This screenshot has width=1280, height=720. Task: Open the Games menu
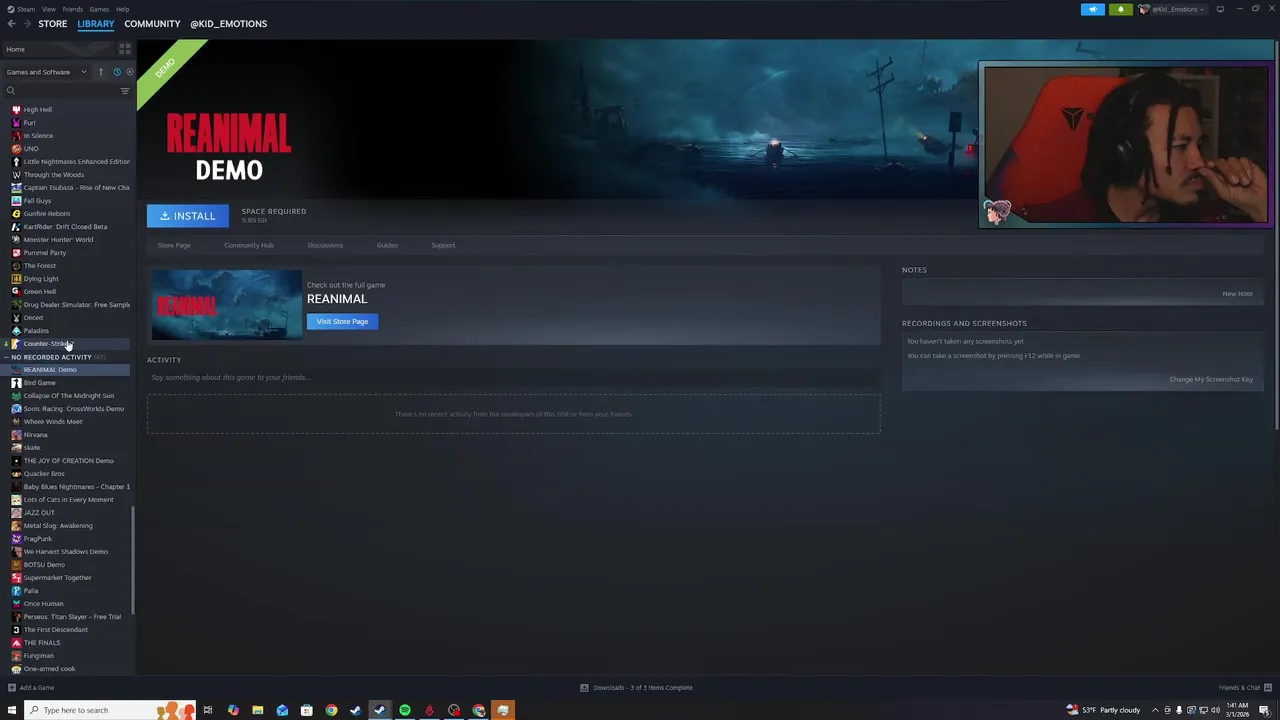point(99,9)
